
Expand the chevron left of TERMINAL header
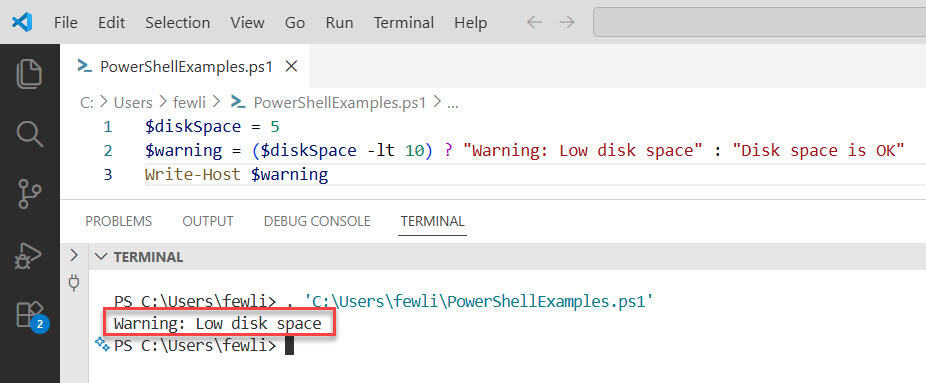(x=74, y=256)
